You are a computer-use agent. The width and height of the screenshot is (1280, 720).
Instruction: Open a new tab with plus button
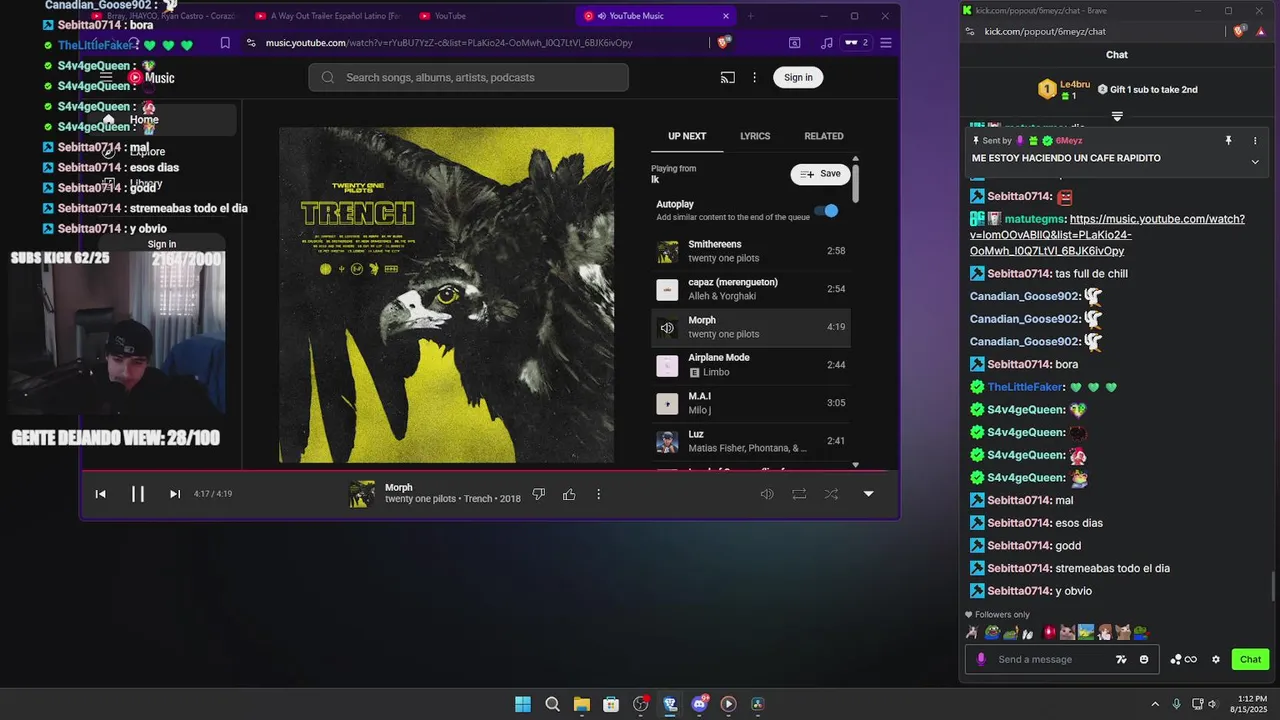751,16
